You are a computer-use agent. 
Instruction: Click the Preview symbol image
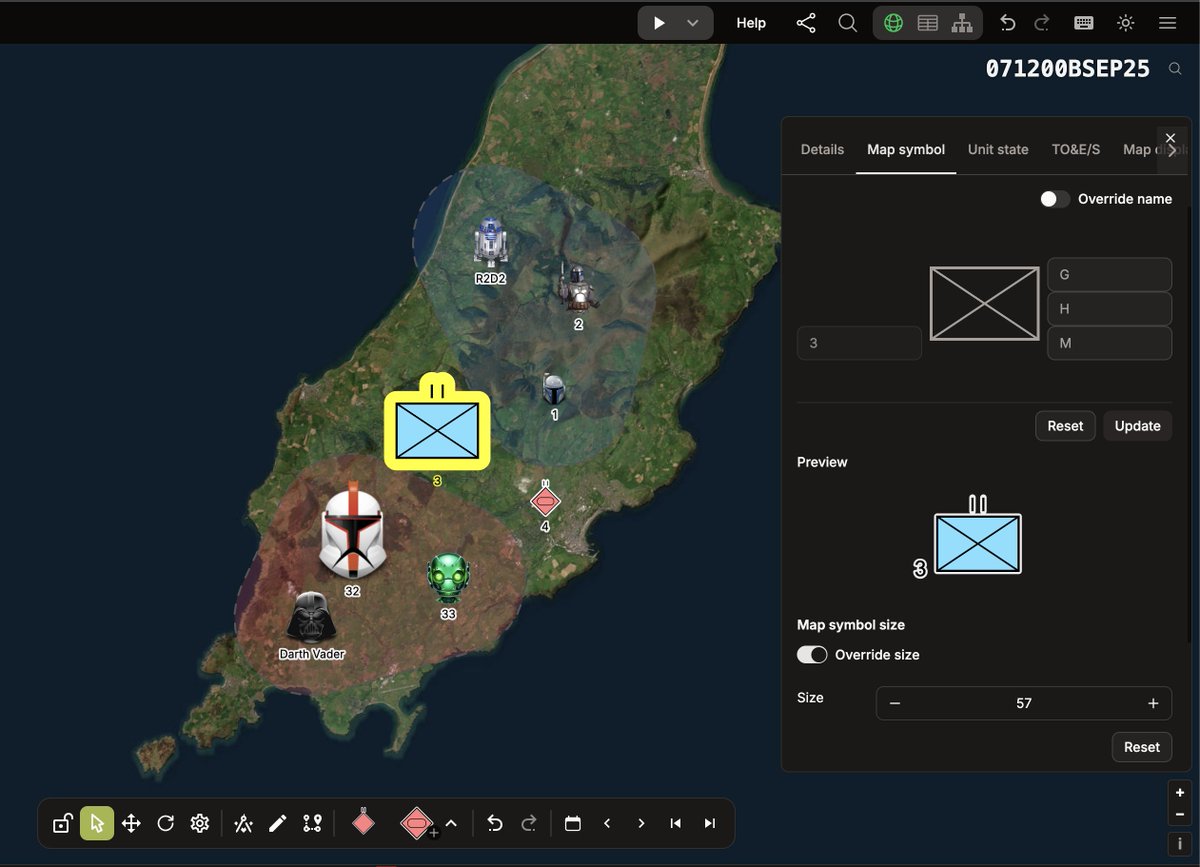[x=968, y=537]
